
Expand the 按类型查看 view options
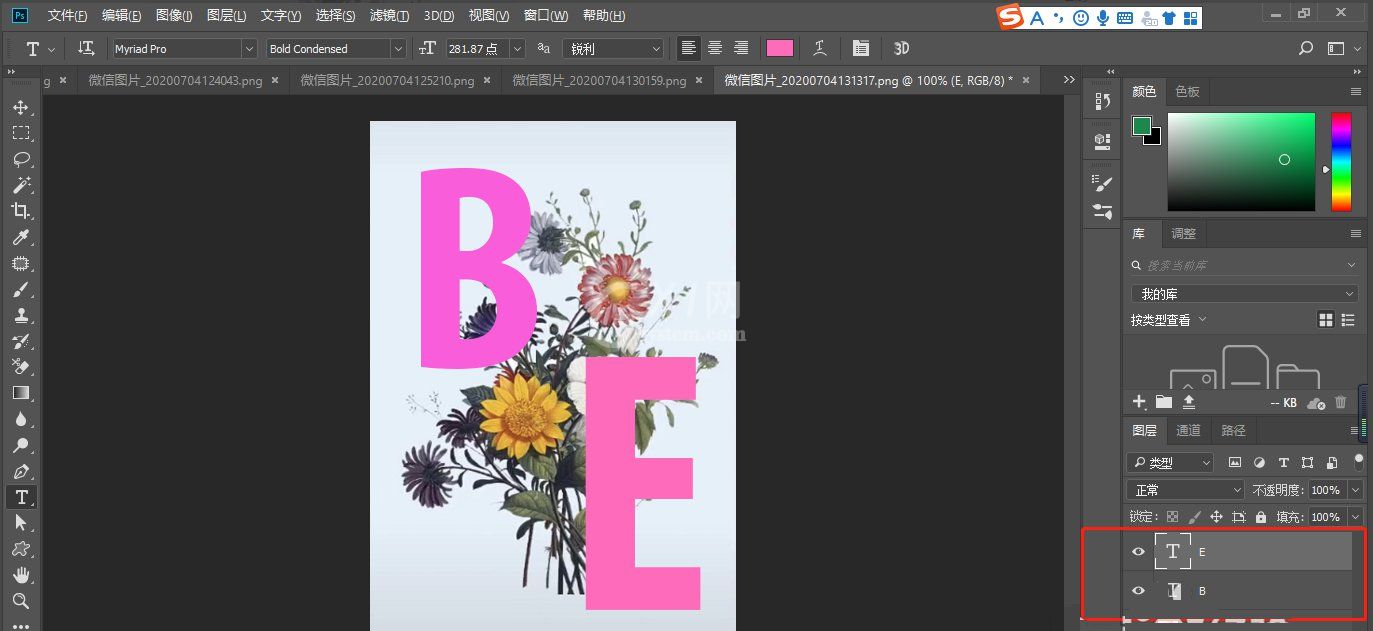pos(1168,320)
